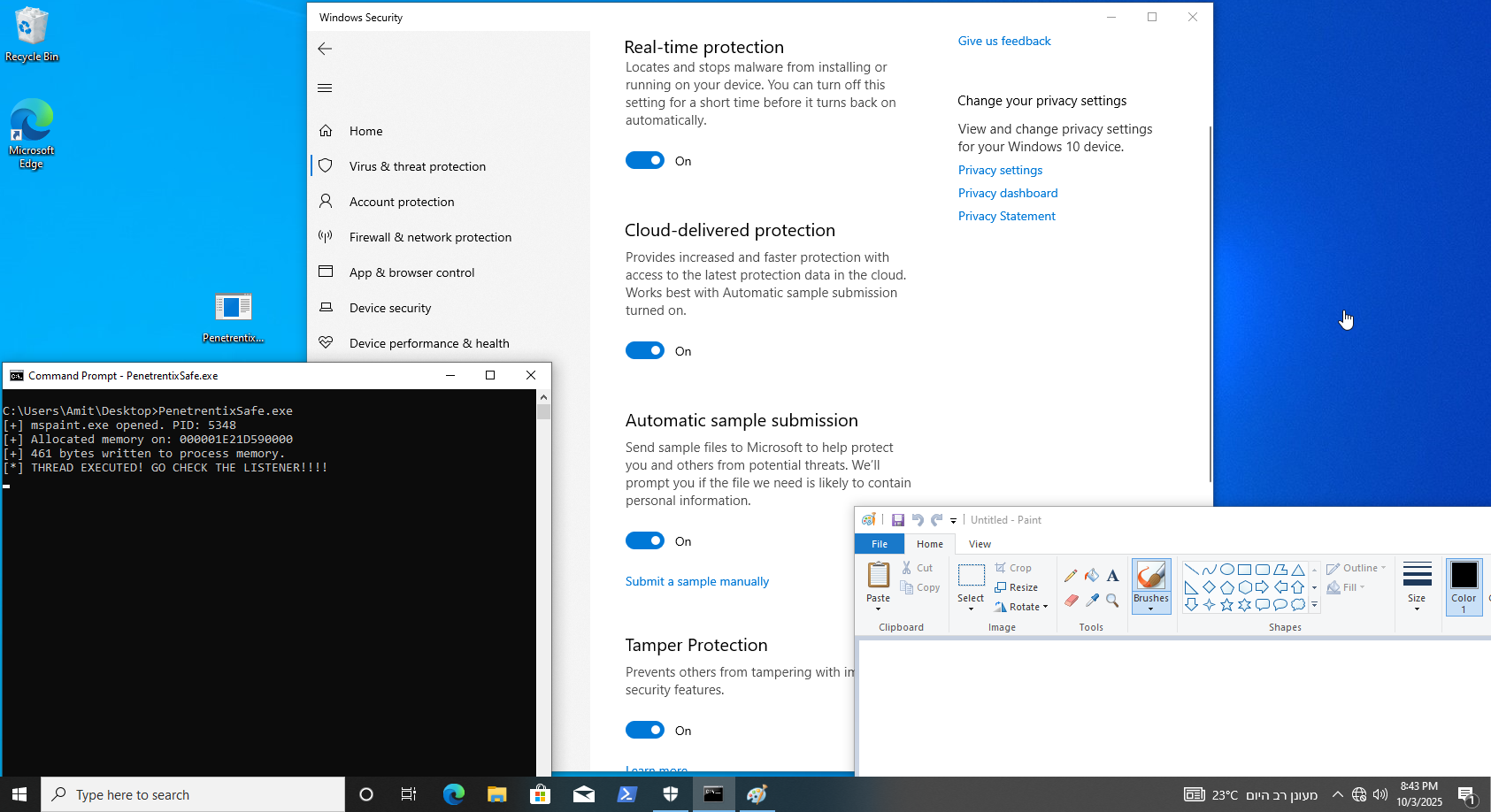The height and width of the screenshot is (812, 1491).
Task: Select the Fill with color tool
Action: [1092, 575]
